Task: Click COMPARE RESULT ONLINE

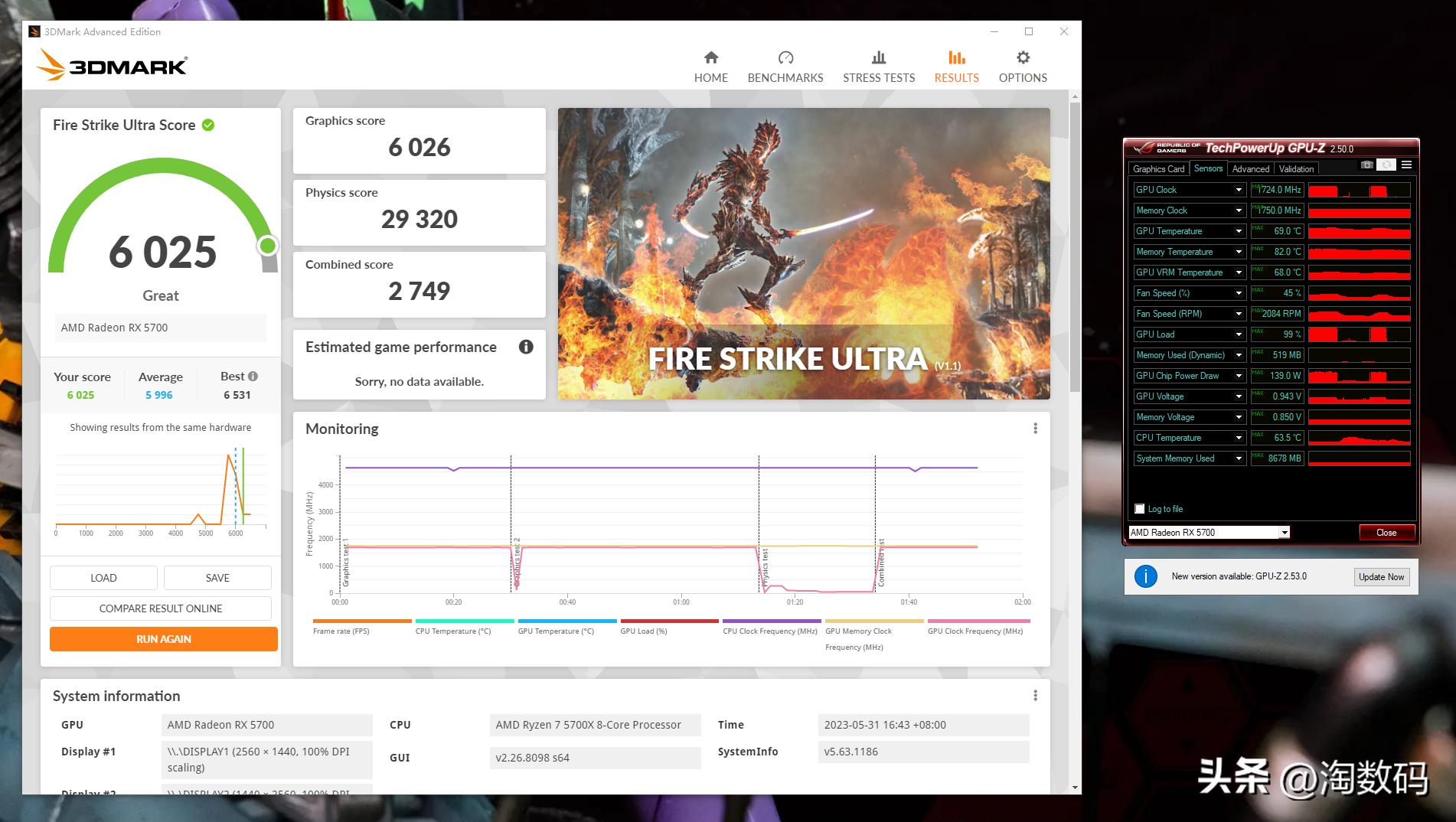Action: [161, 608]
